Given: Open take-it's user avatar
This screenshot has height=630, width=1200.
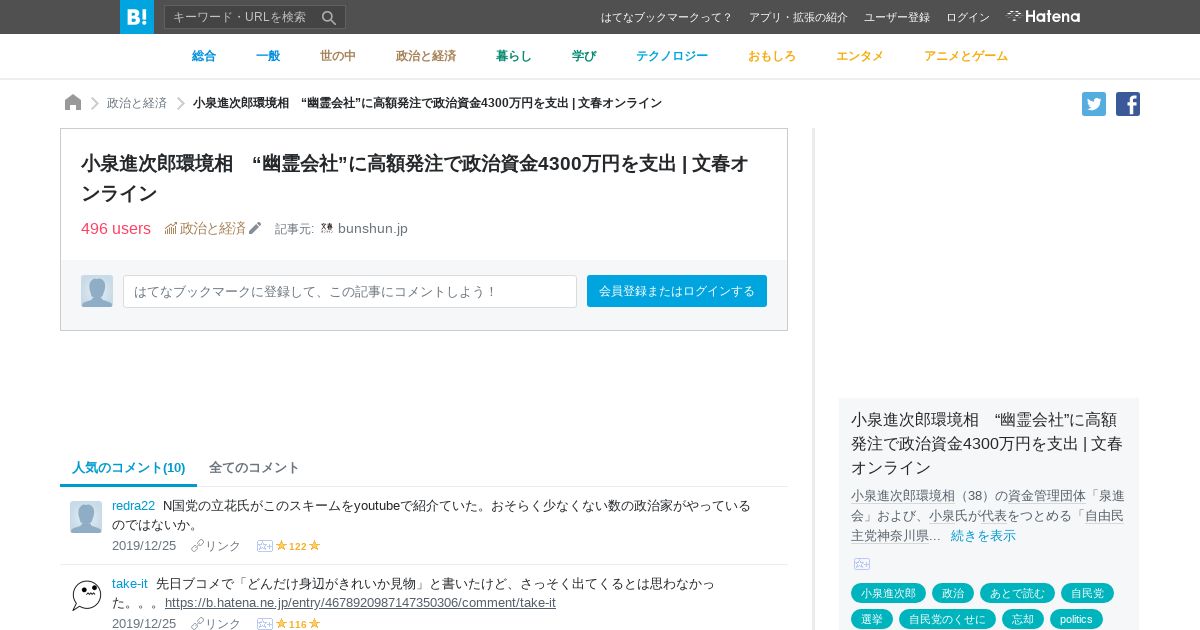Looking at the screenshot, I should tap(86, 595).
